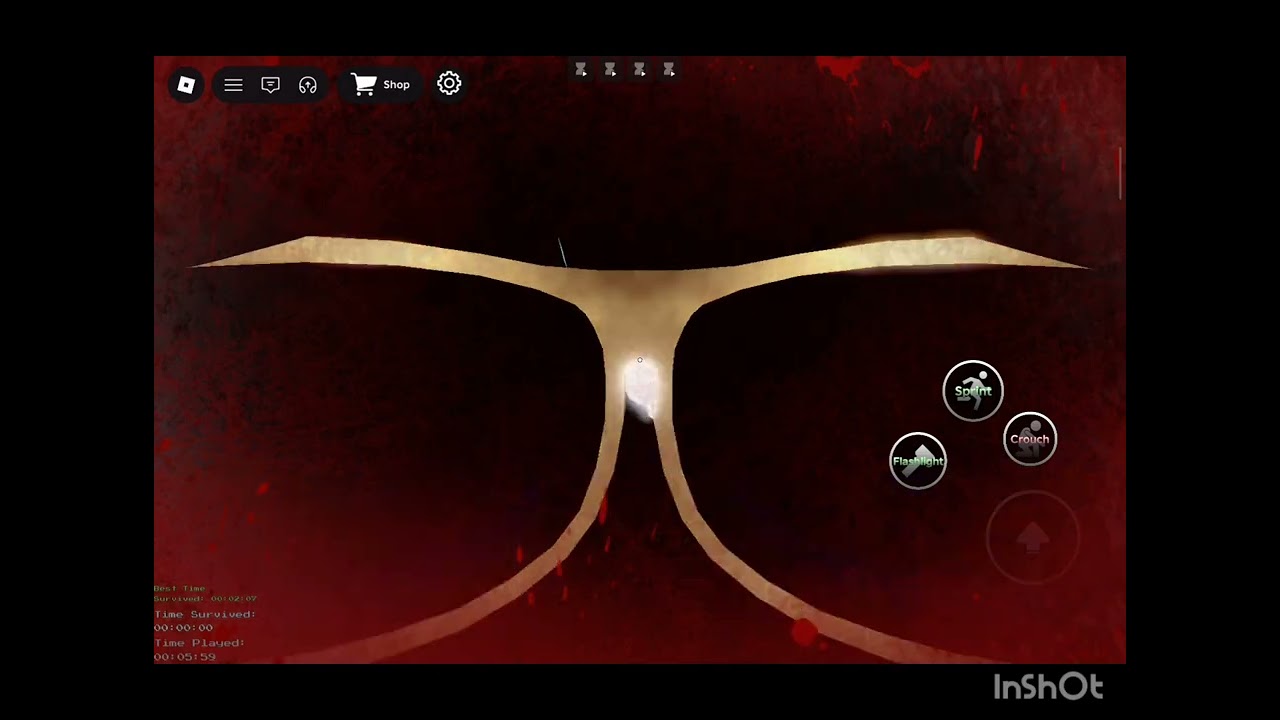
Task: Switch the Flashlight on or off
Action: pyautogui.click(x=918, y=461)
